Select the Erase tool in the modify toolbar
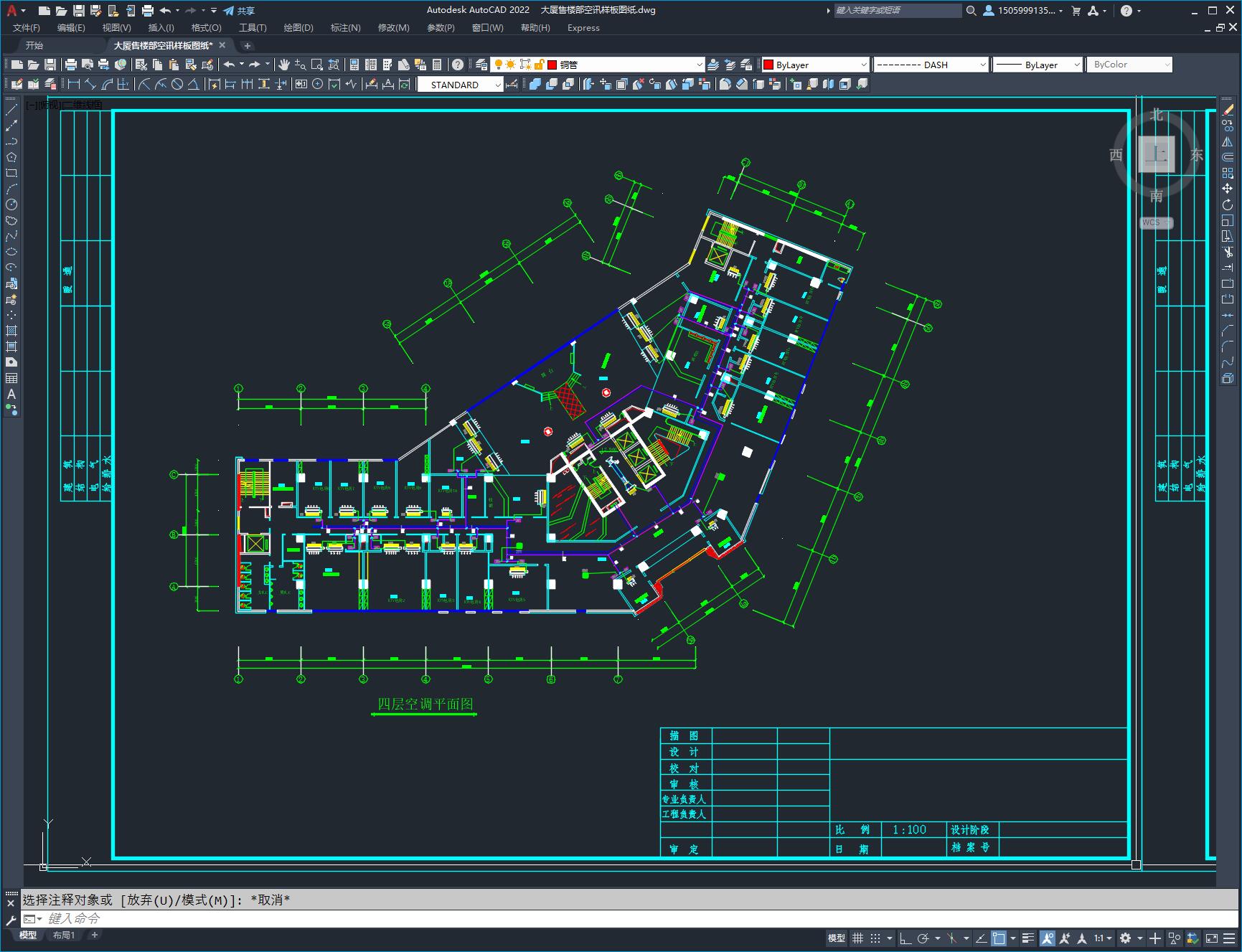This screenshot has height=952, width=1242. coord(1228,110)
